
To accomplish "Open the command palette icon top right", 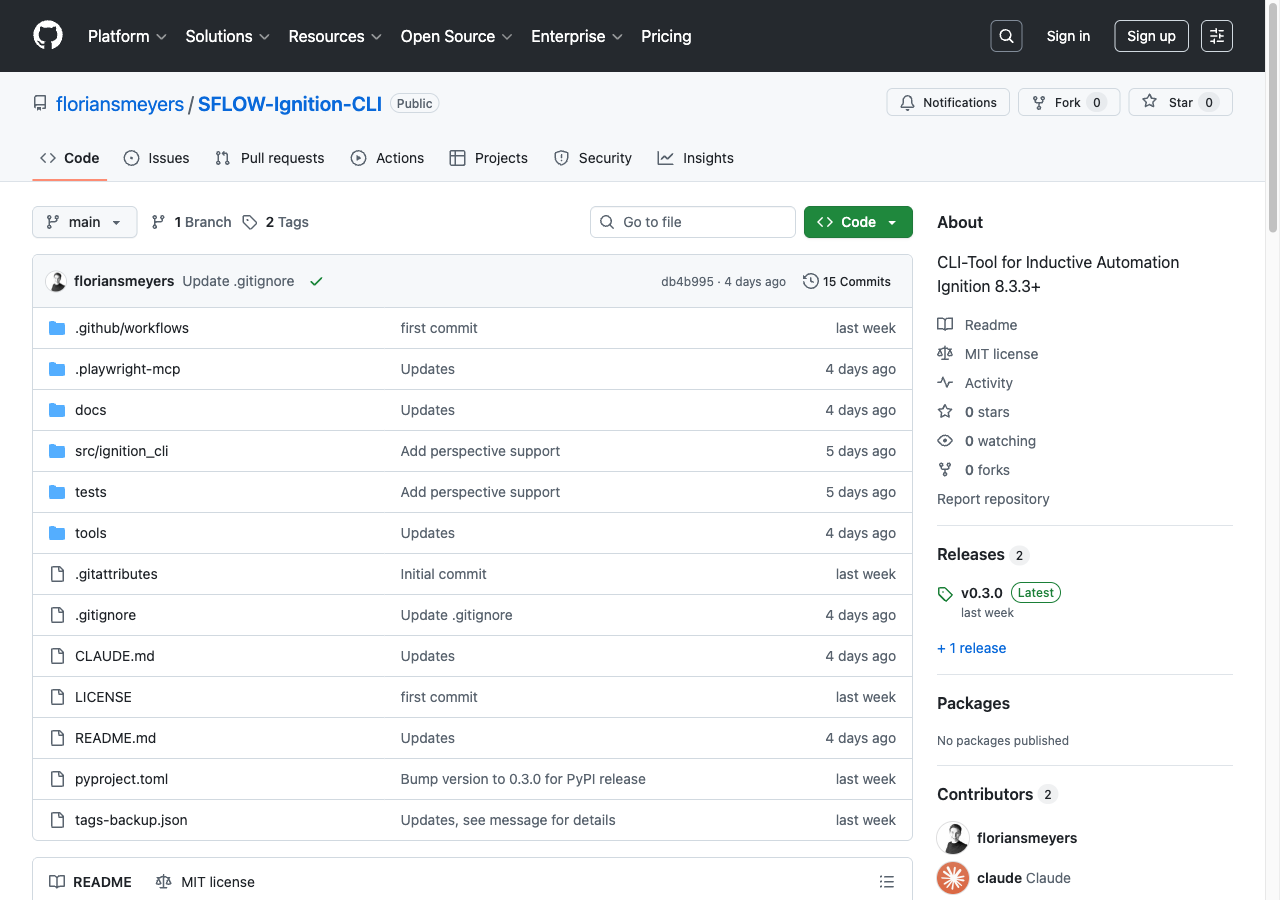I will [1216, 36].
